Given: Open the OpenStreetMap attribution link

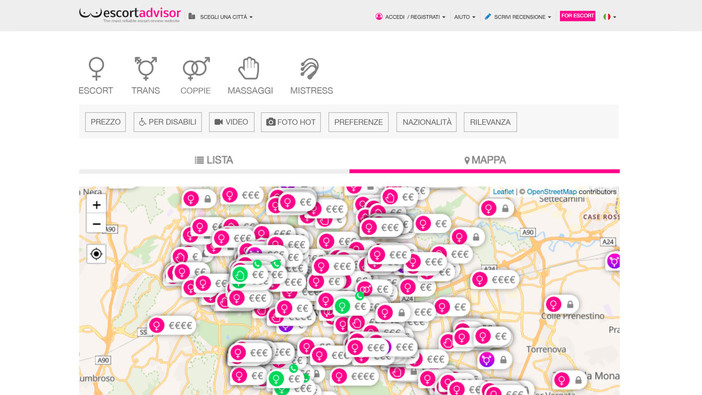Looking at the screenshot, I should point(552,192).
